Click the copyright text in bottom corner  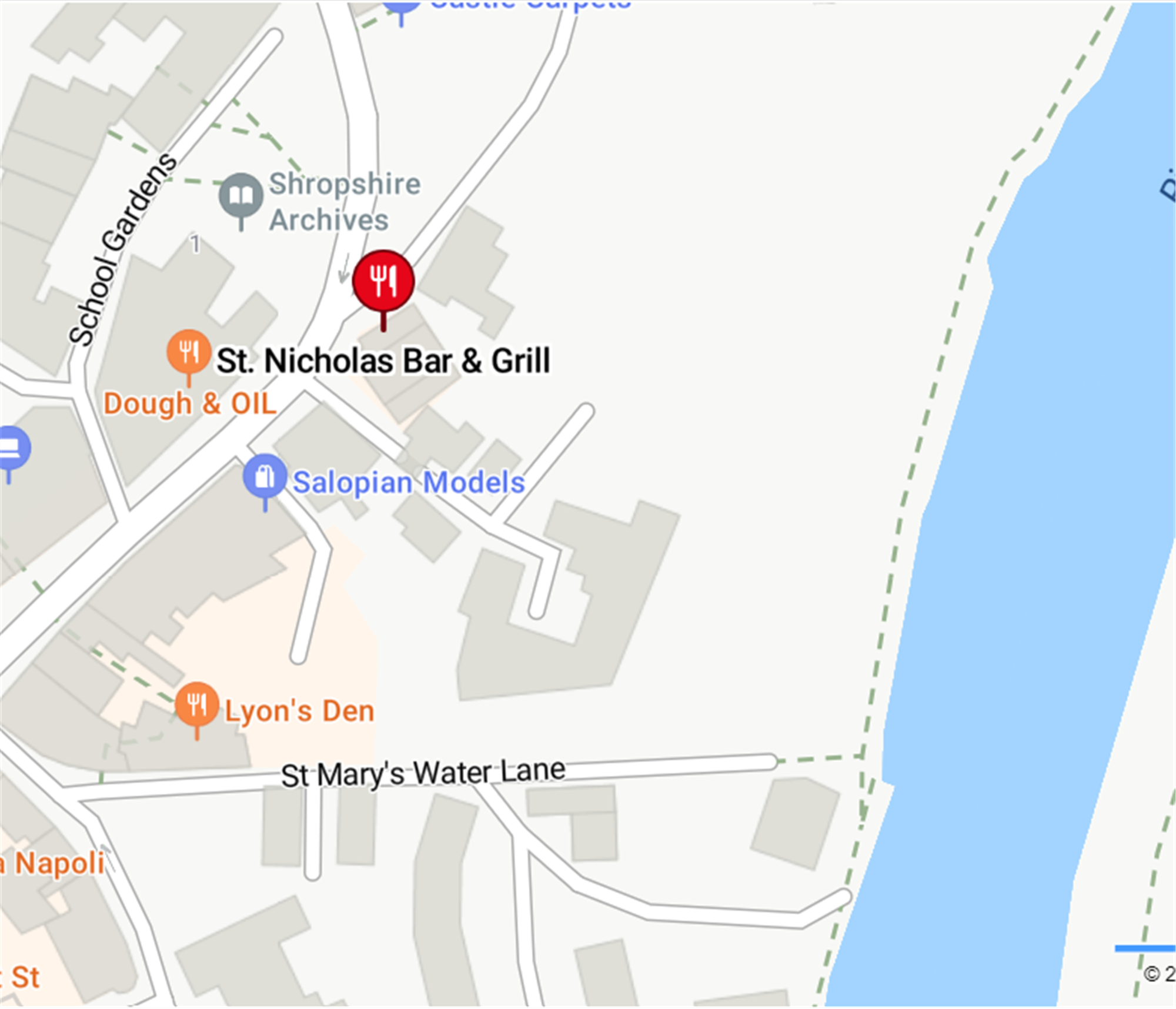[1160, 974]
